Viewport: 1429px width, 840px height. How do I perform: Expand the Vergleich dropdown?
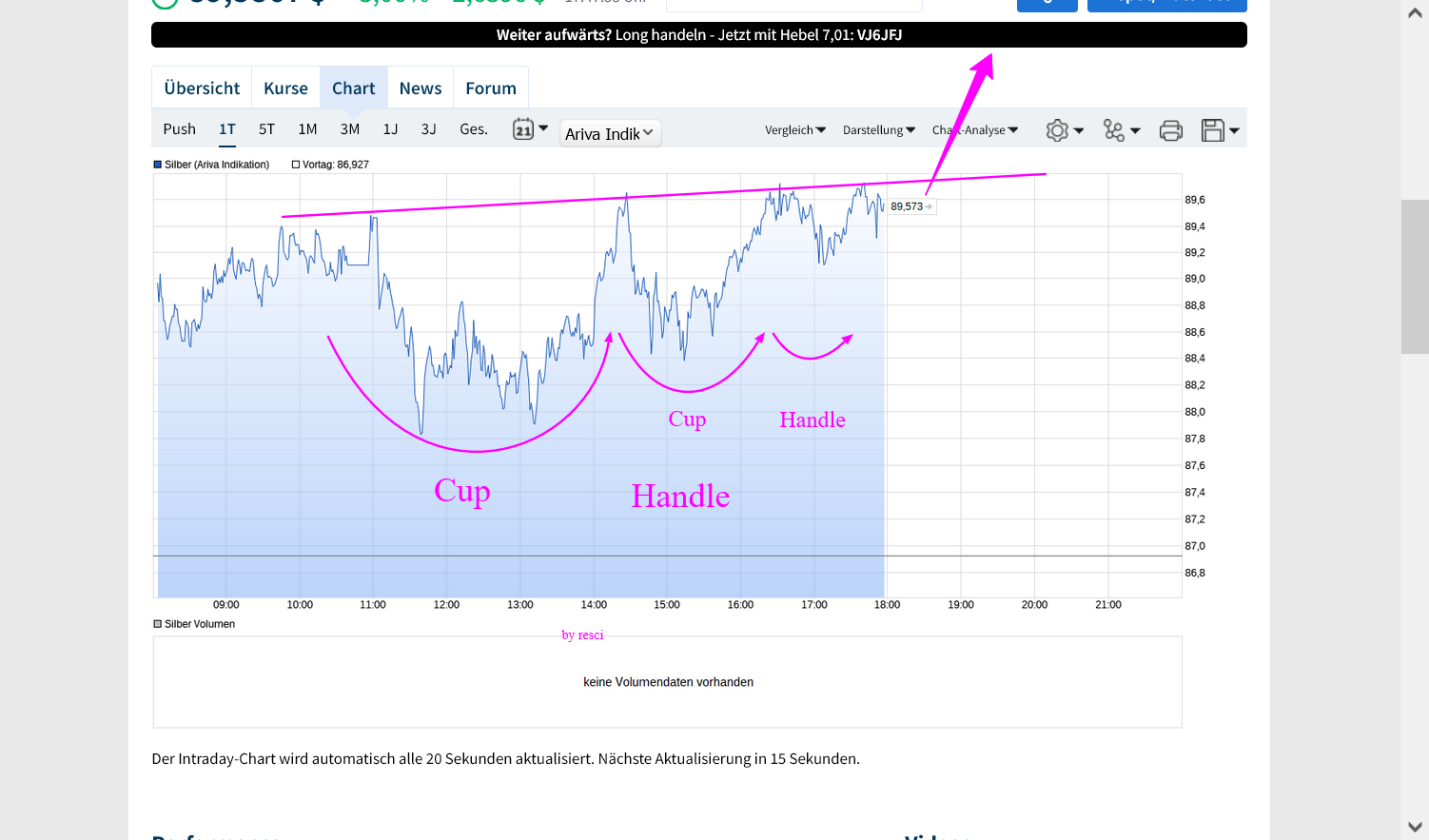point(795,130)
